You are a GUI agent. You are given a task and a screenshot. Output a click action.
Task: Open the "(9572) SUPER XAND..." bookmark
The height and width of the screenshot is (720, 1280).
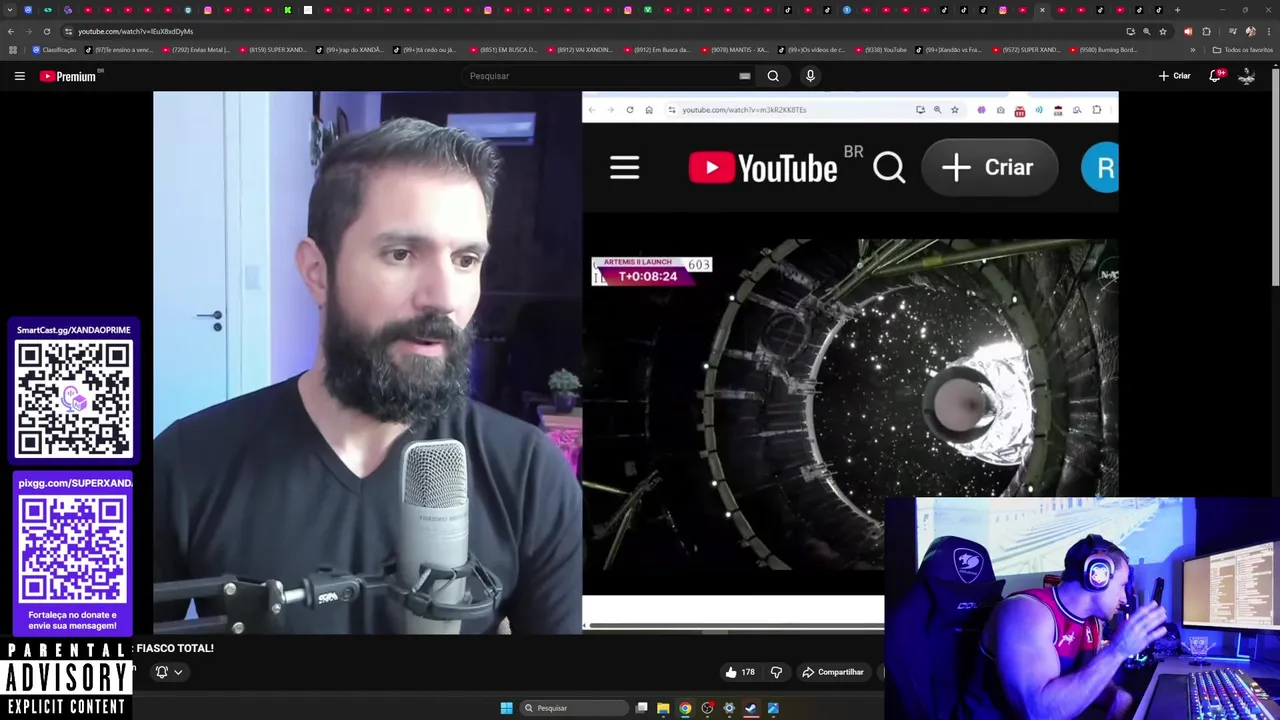[1026, 49]
